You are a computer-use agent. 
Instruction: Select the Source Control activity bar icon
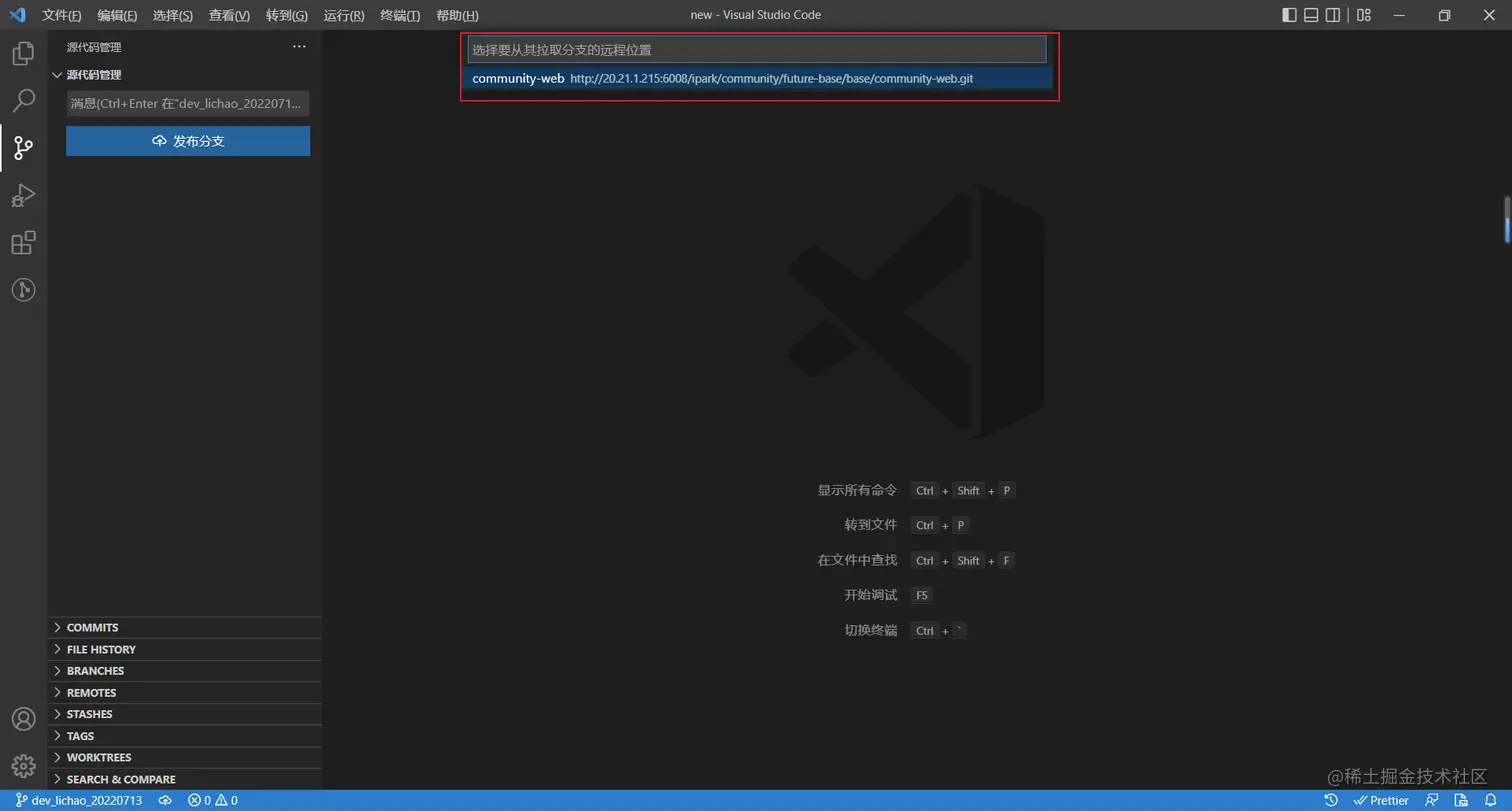(x=23, y=148)
